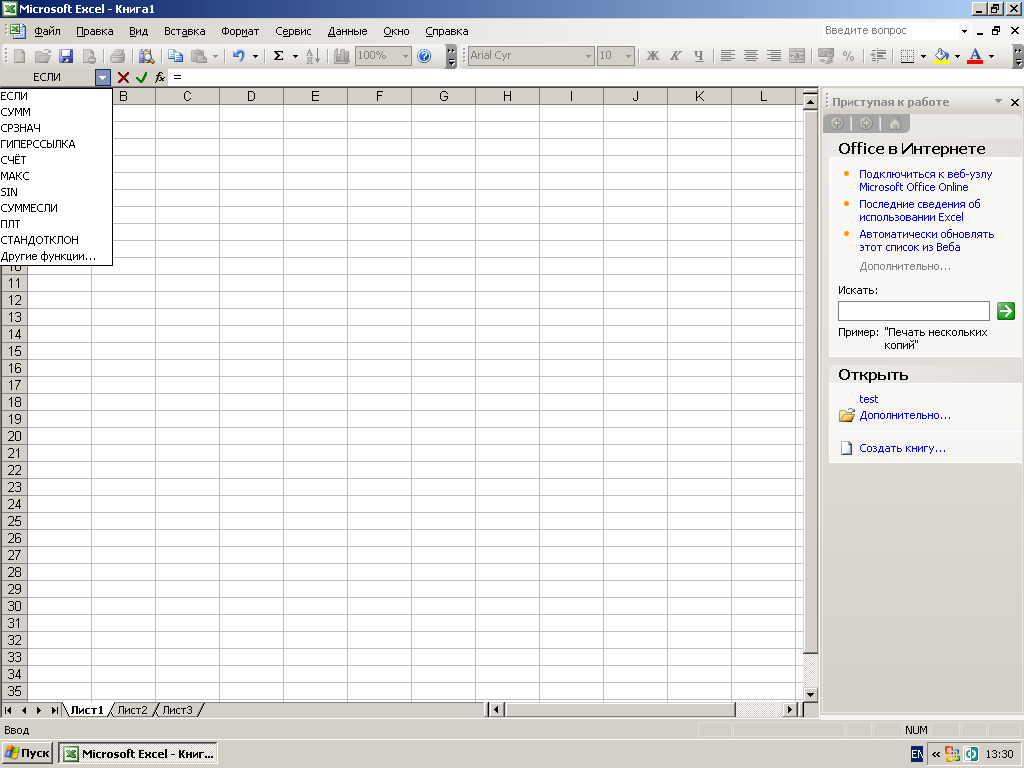Click the Пуск start button
The width and height of the screenshot is (1024, 768).
pos(27,753)
